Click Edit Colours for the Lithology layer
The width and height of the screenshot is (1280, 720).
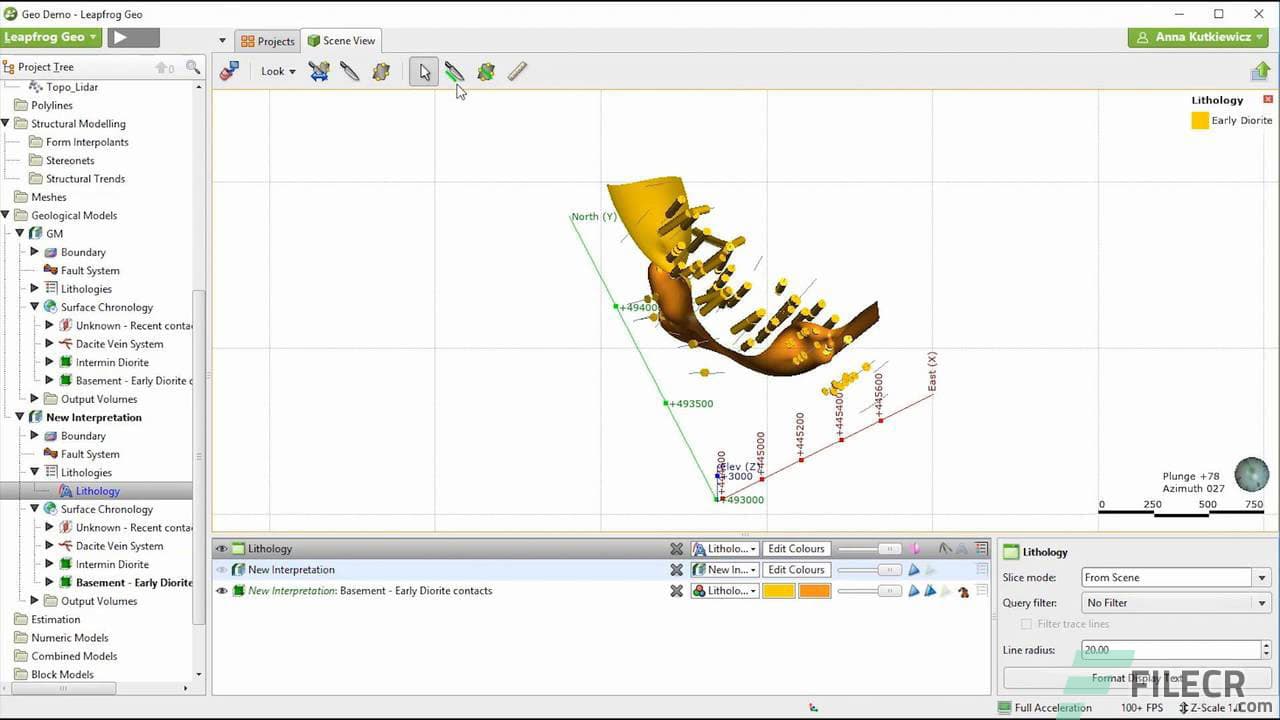coord(795,548)
